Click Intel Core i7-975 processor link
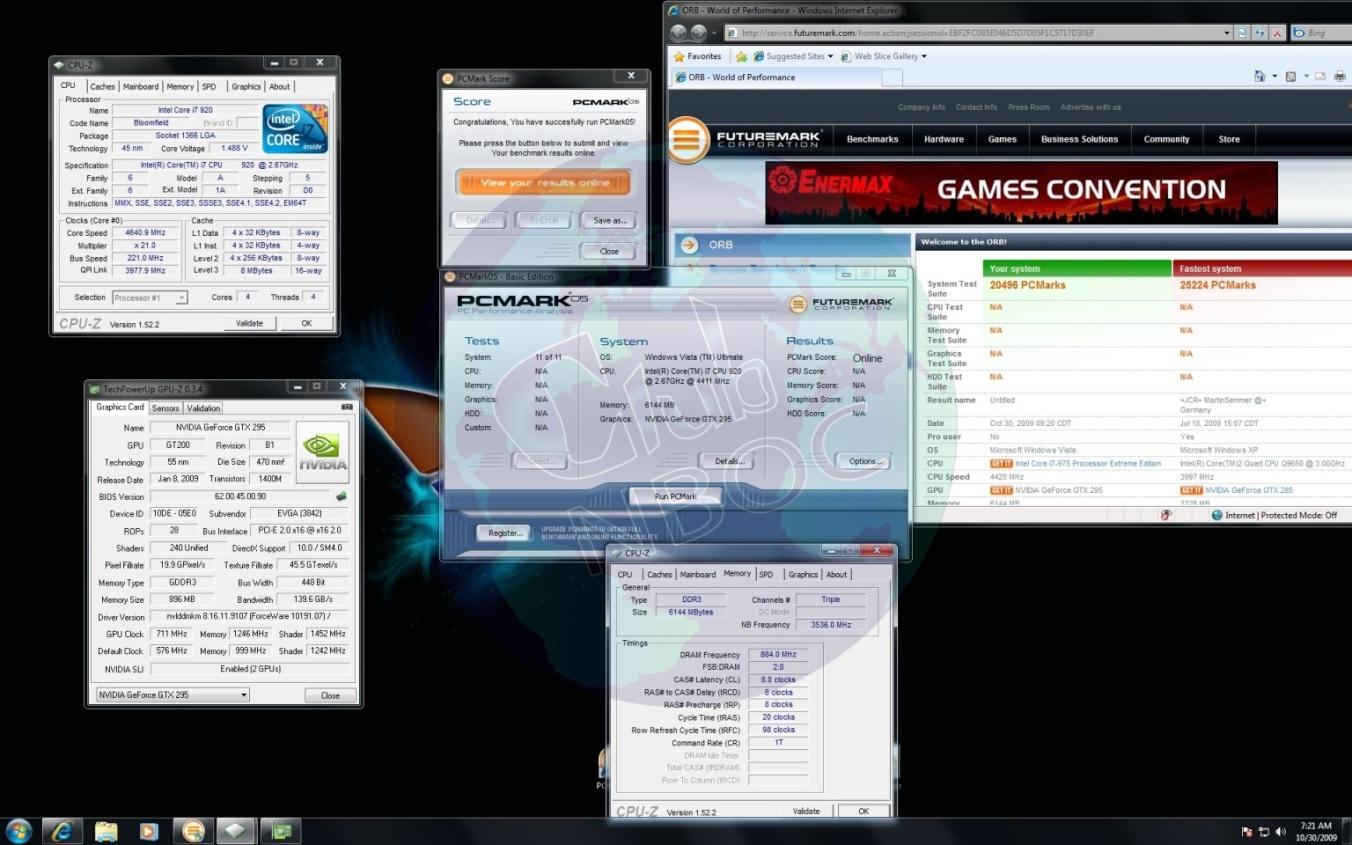1352x845 pixels. pos(1088,463)
